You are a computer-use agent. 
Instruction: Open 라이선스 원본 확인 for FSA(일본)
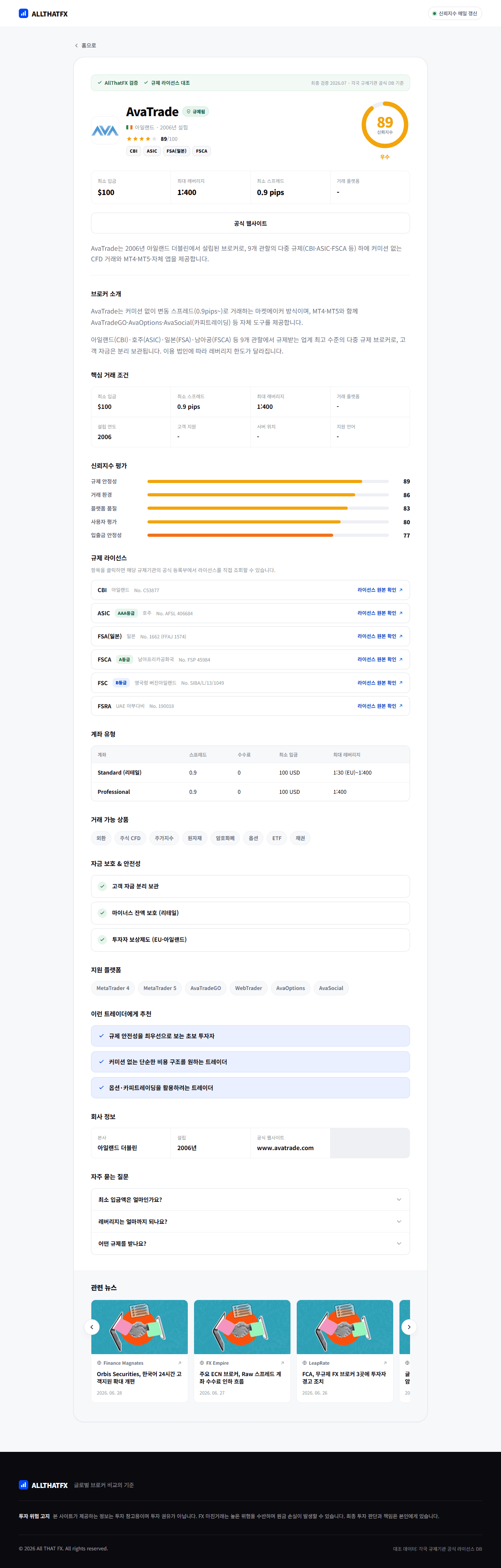380,636
